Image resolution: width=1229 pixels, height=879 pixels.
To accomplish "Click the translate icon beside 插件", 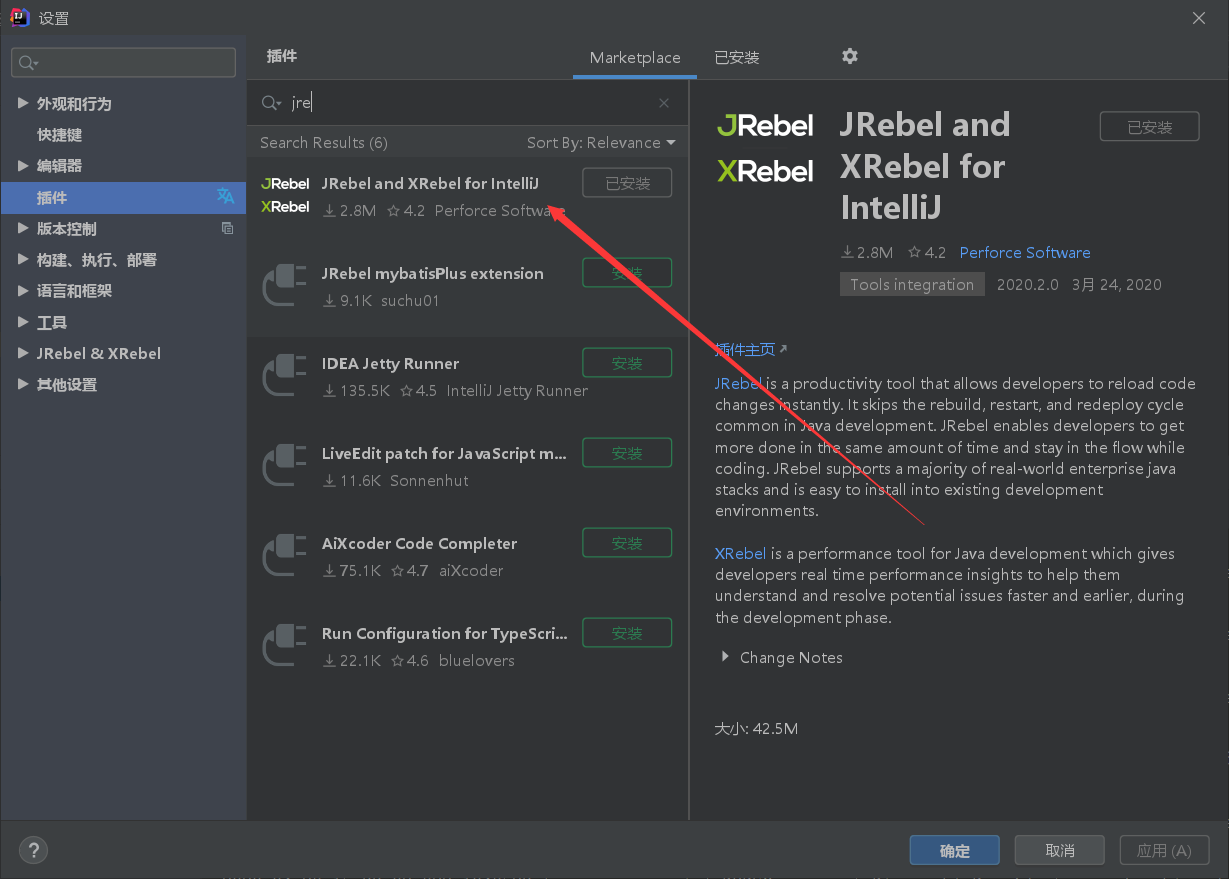I will [x=226, y=197].
